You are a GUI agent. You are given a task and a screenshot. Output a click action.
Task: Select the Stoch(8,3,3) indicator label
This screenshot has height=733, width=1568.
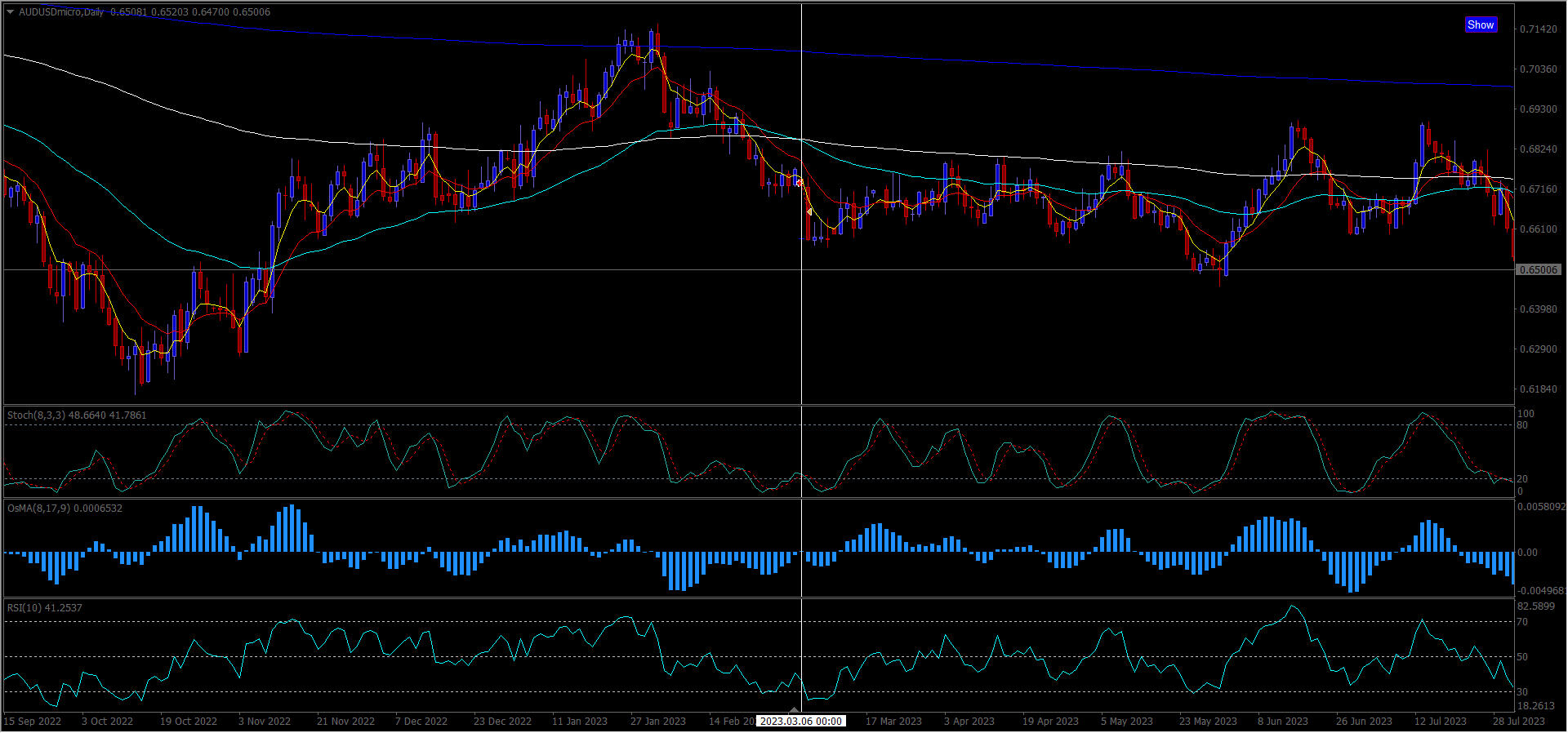coord(77,415)
